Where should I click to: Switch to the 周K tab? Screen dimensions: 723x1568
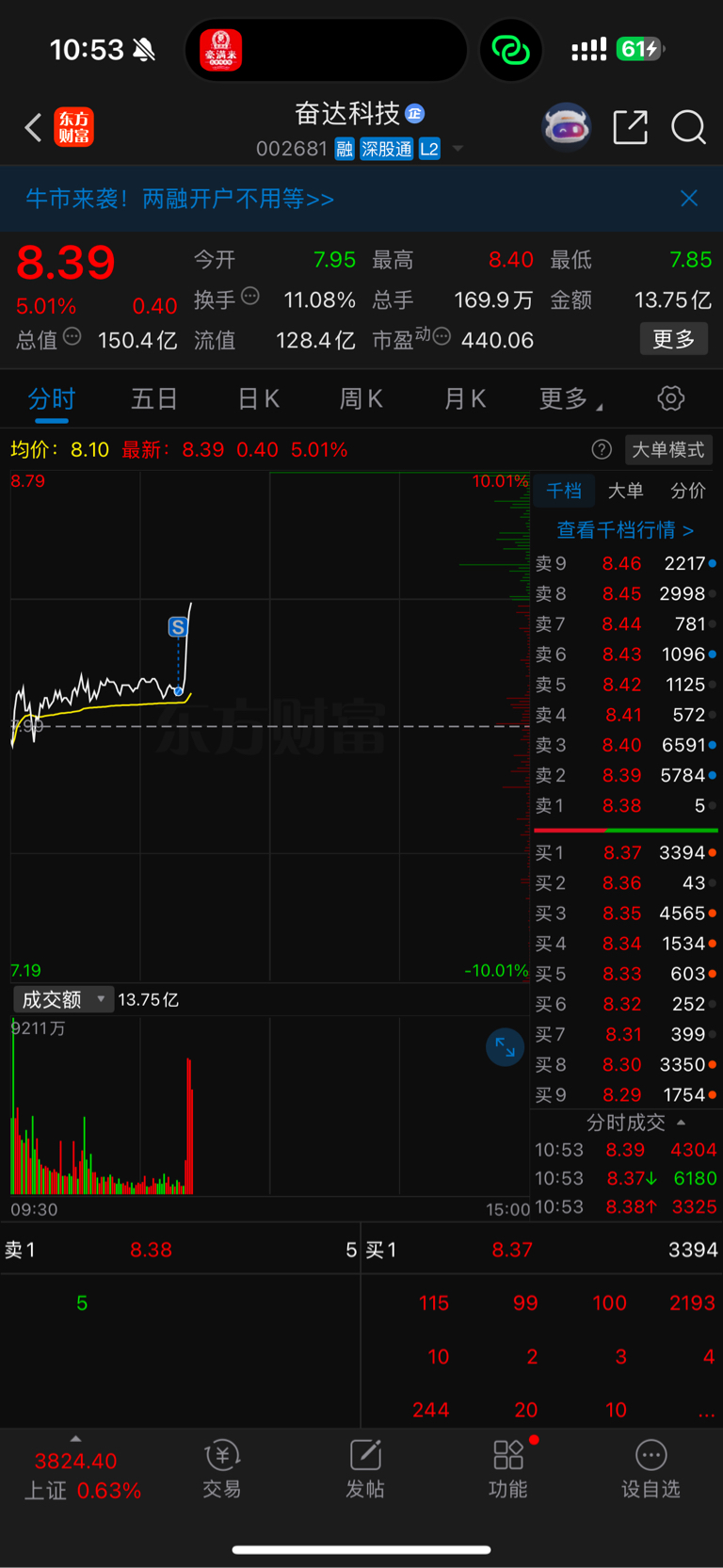[361, 399]
